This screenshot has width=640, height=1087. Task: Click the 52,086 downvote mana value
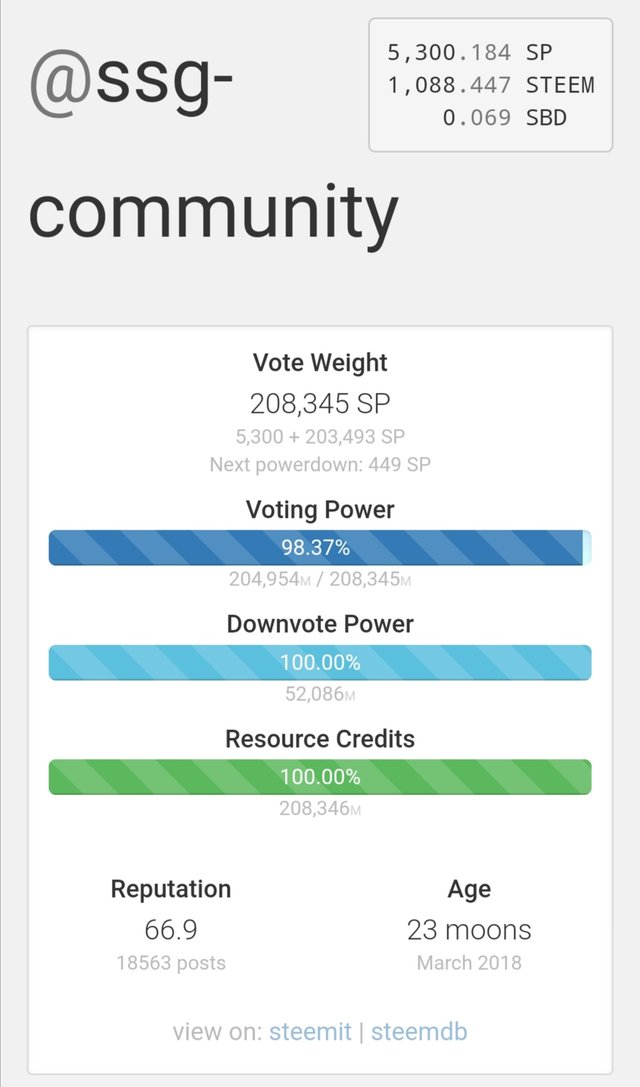[320, 693]
